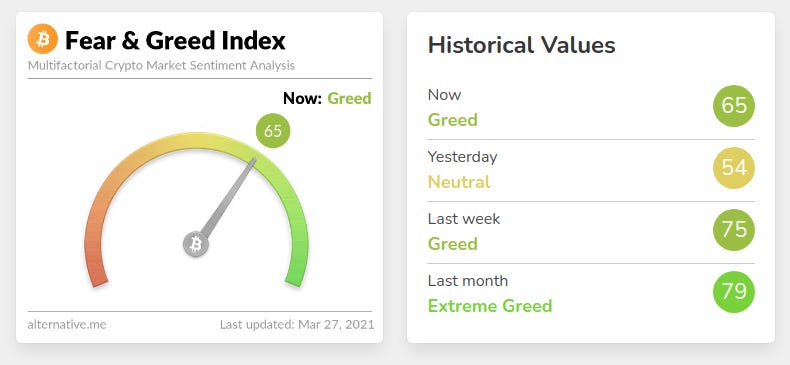Click the Last week Greed label
Viewport: 790px width, 365px height.
tap(464, 231)
